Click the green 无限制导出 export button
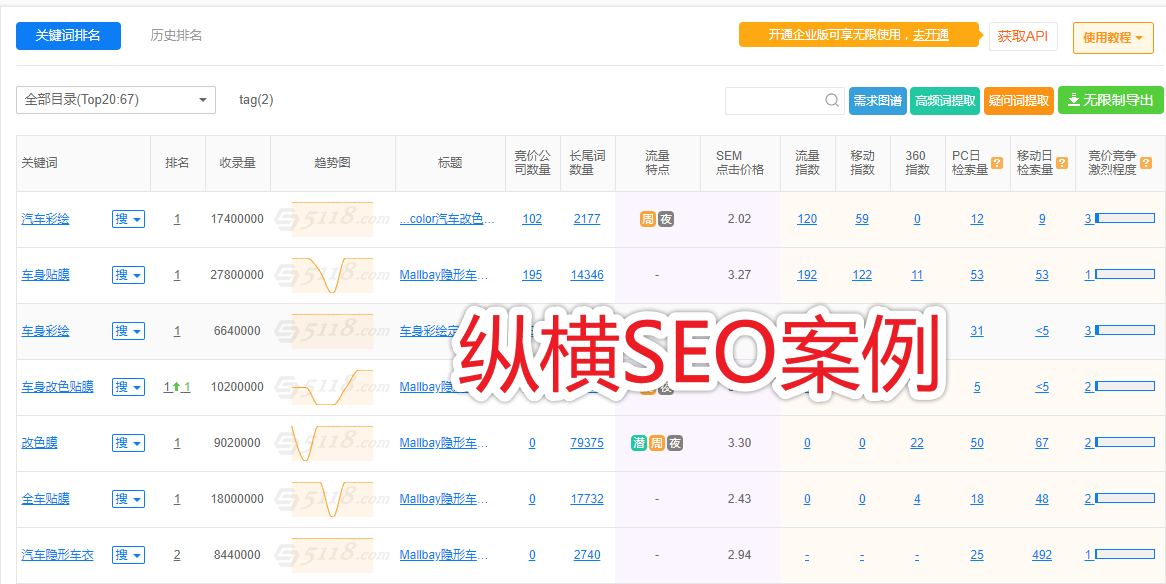Viewport: 1166px width, 584px height. click(x=1110, y=101)
